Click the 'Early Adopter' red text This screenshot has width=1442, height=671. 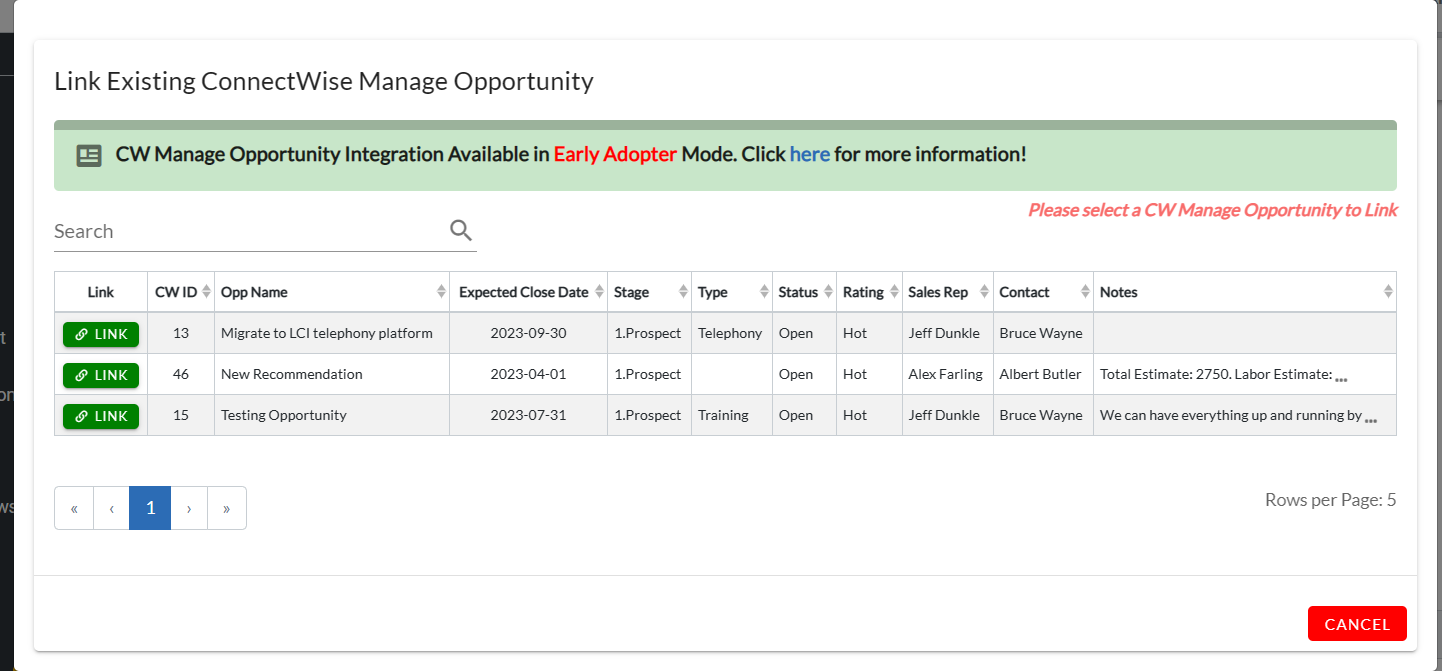615,154
